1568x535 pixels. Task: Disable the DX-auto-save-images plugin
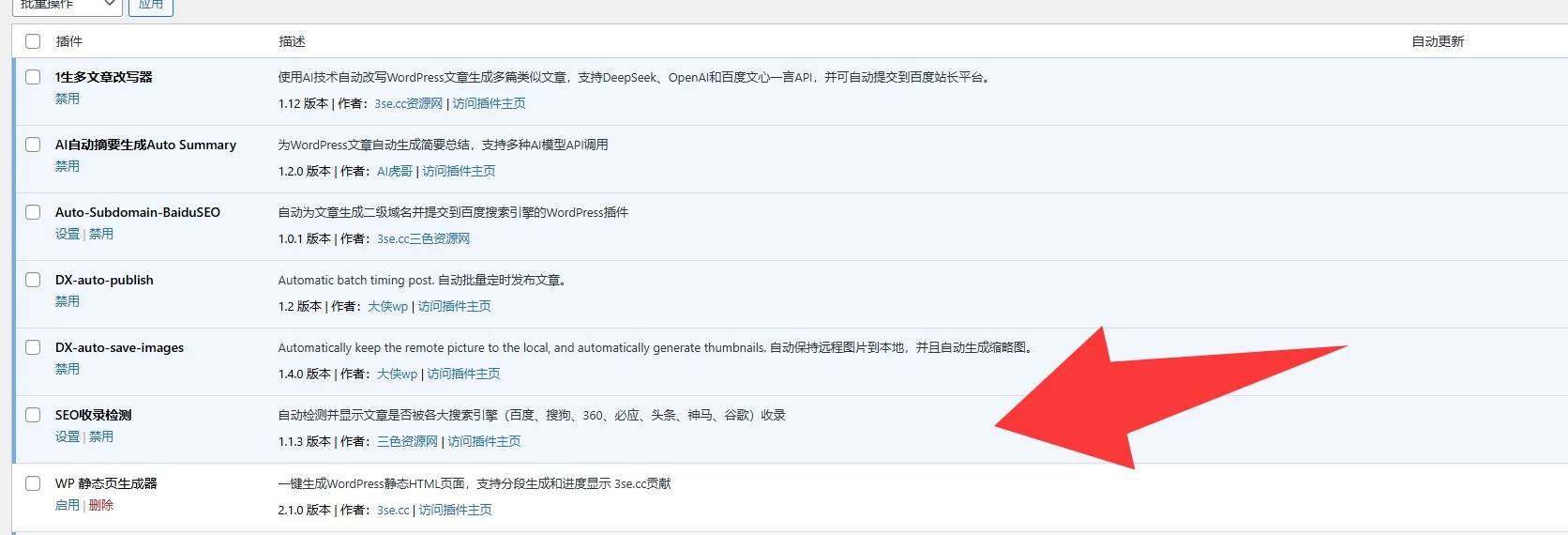click(68, 369)
